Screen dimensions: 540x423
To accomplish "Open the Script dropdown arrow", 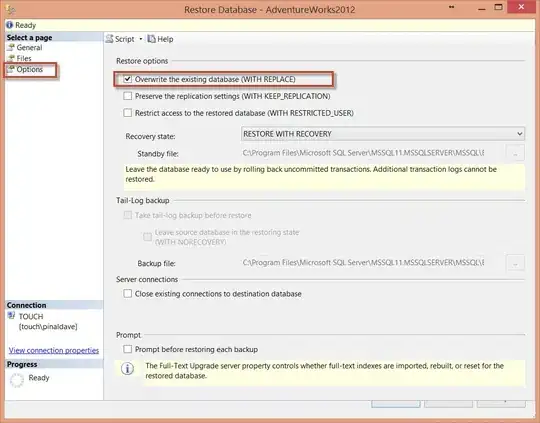I will 141,39.
